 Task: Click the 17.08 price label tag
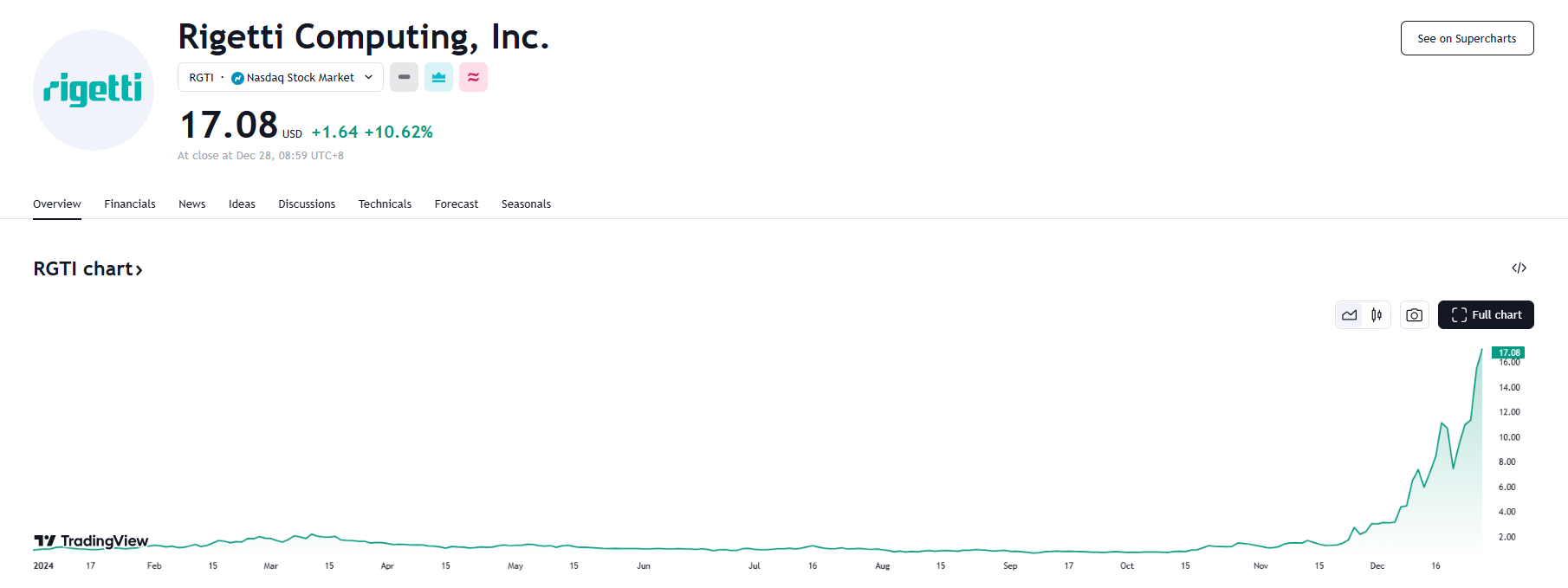(1508, 352)
